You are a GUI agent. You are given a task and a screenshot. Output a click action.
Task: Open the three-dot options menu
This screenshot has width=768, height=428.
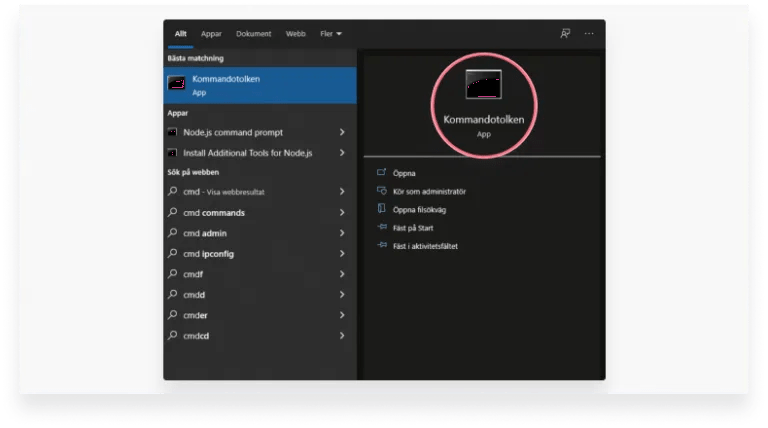pos(589,33)
